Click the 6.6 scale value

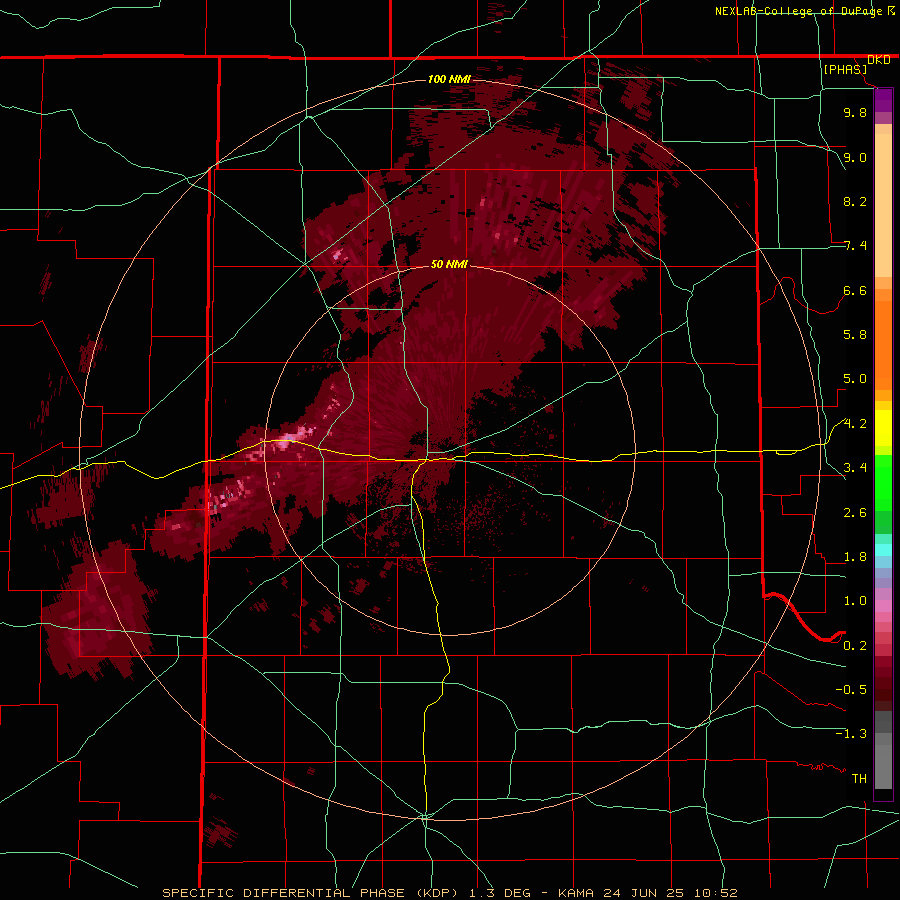point(855,290)
